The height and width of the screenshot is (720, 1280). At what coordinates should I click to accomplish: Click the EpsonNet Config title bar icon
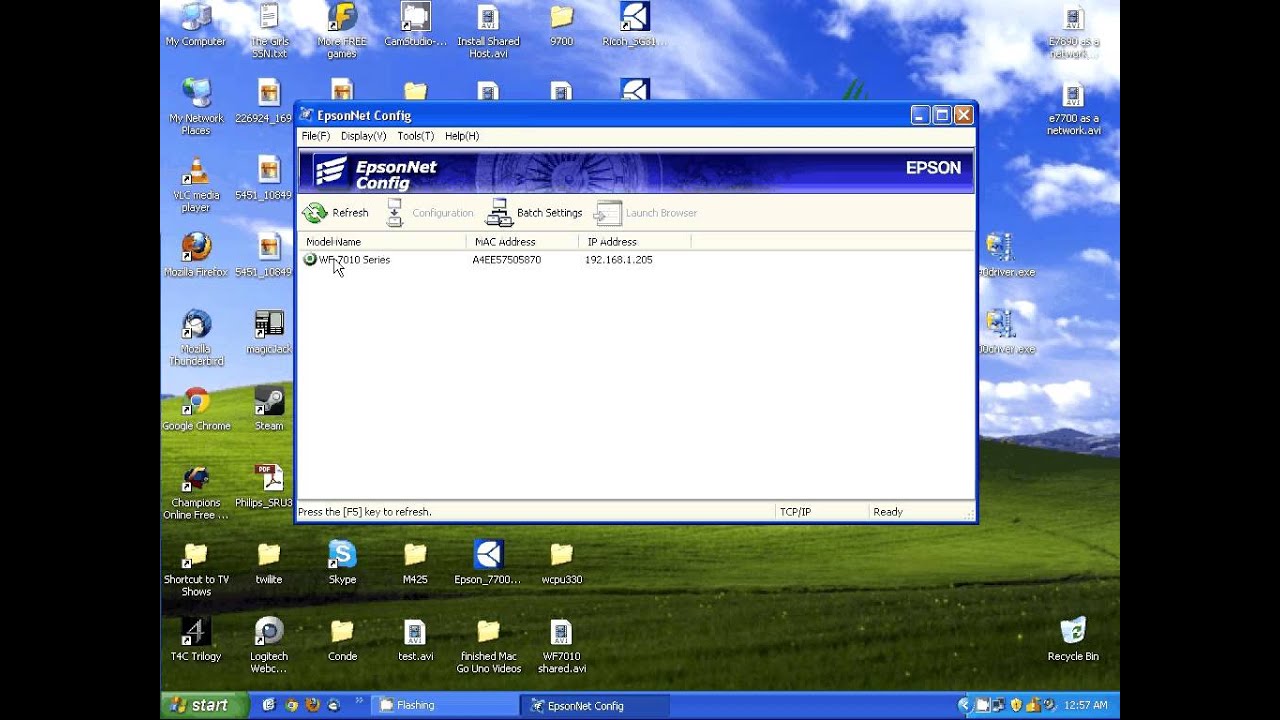(x=306, y=115)
